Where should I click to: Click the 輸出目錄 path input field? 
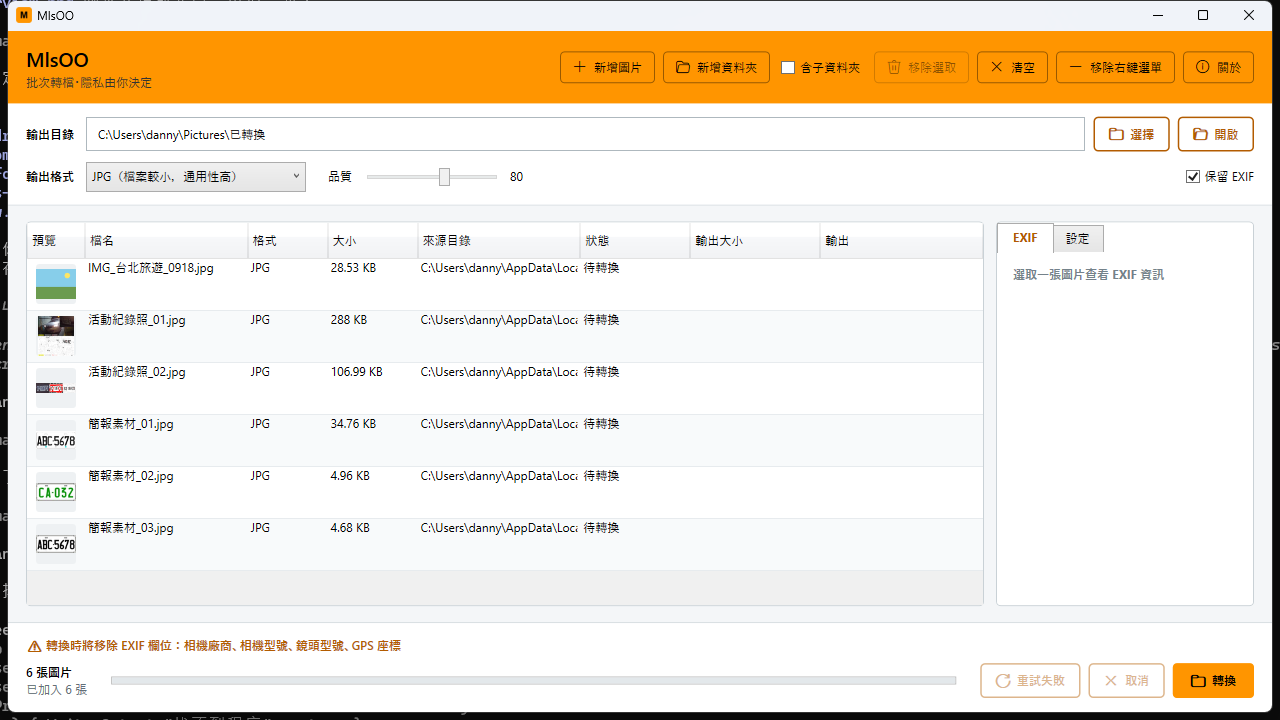pos(585,134)
